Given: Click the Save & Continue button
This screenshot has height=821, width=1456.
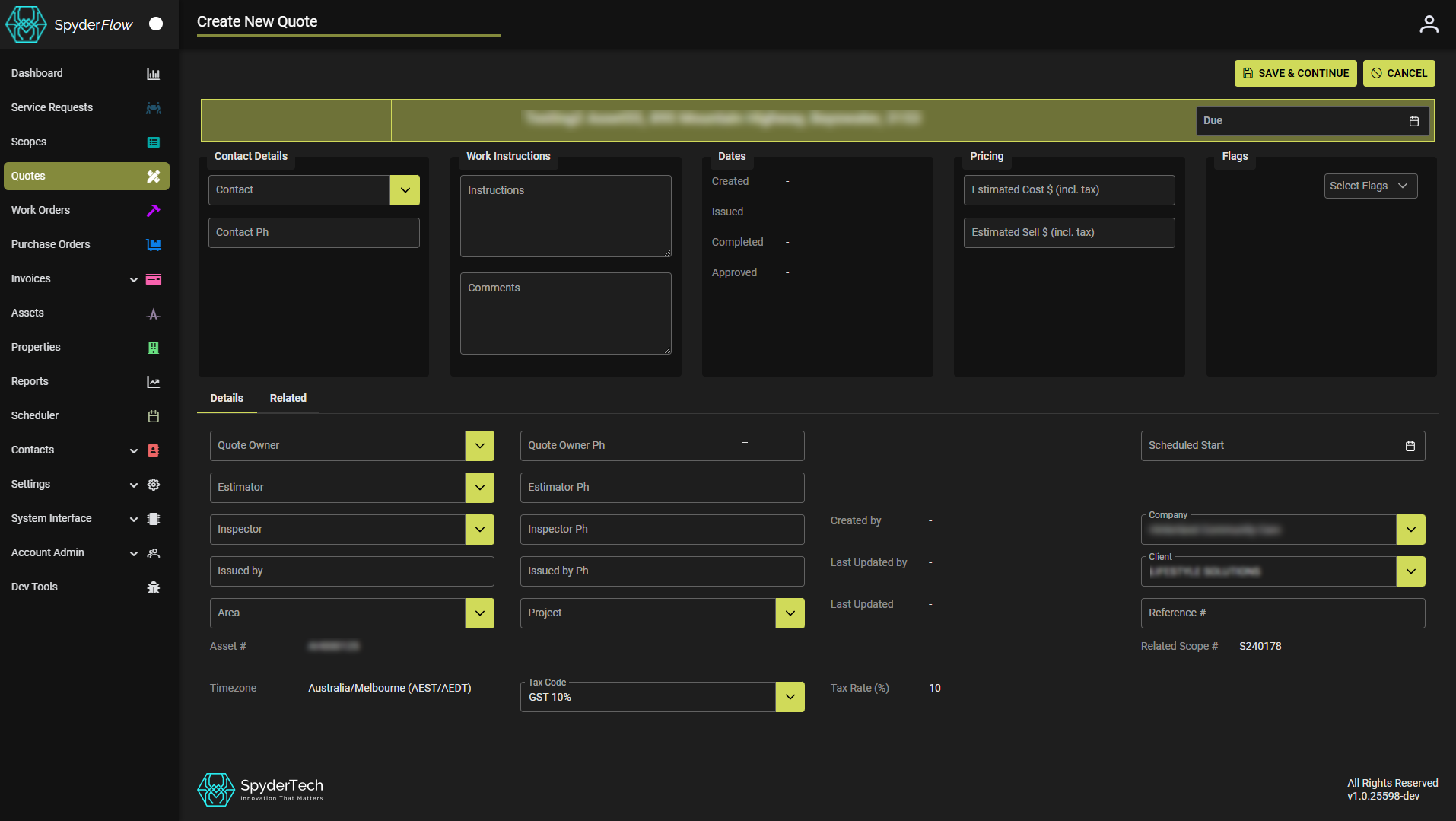Looking at the screenshot, I should pos(1295,74).
